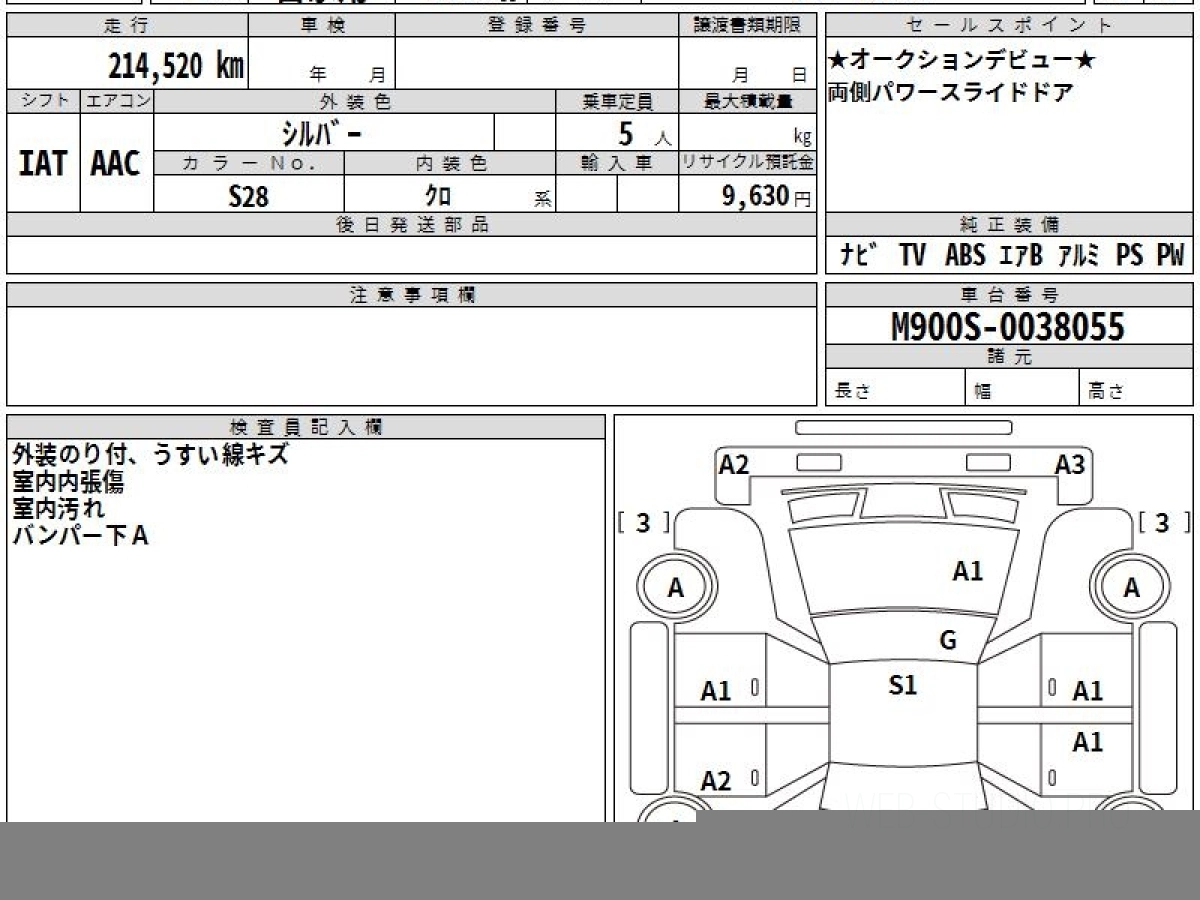
Task: Click the クロ interior color value
Action: [438, 196]
